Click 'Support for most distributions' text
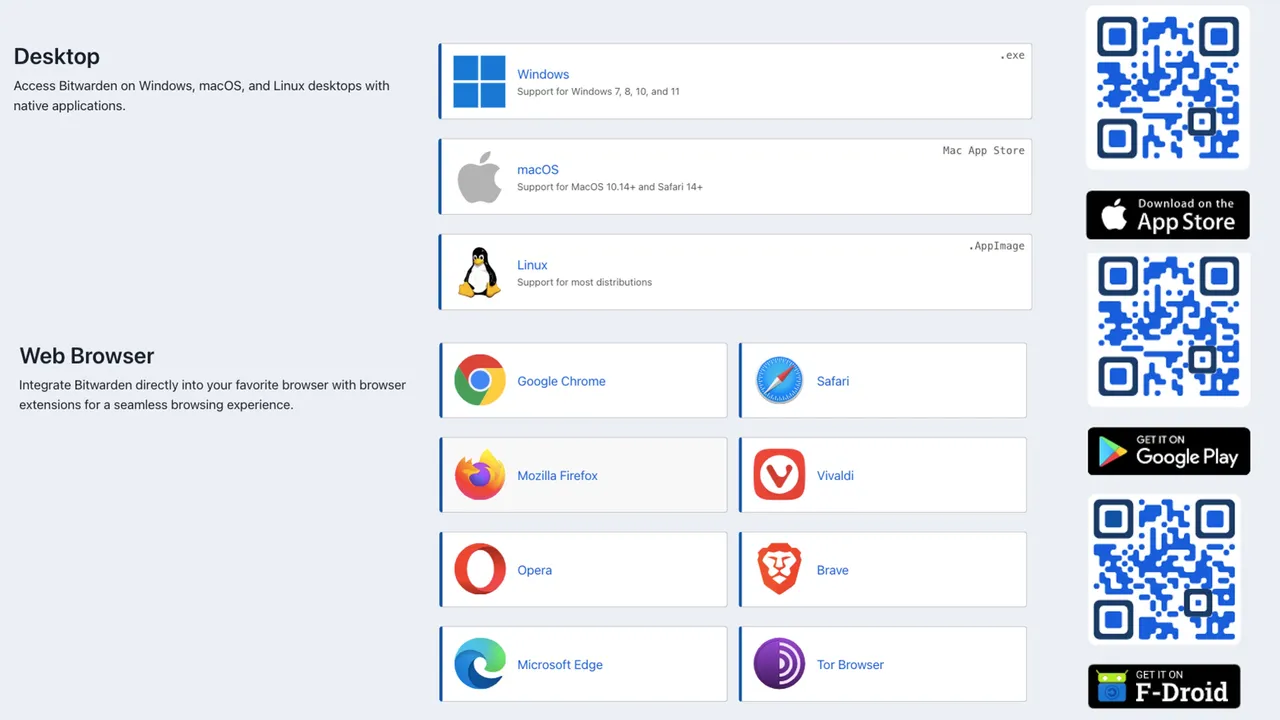 [x=584, y=282]
